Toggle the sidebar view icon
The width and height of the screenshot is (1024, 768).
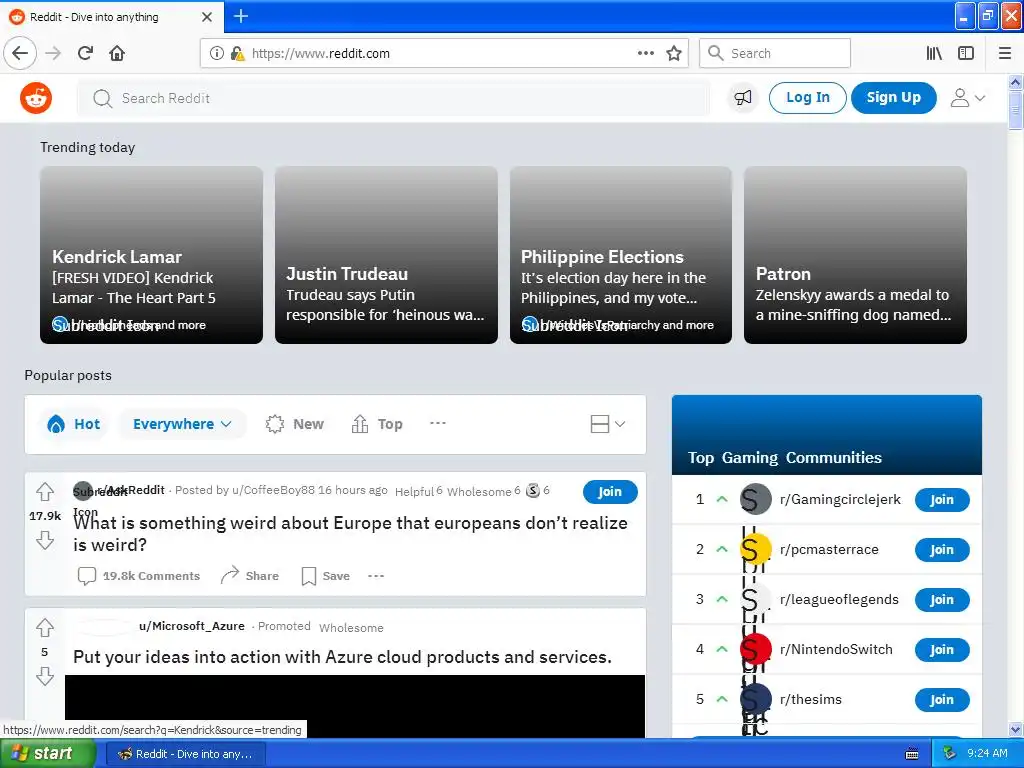[x=966, y=53]
